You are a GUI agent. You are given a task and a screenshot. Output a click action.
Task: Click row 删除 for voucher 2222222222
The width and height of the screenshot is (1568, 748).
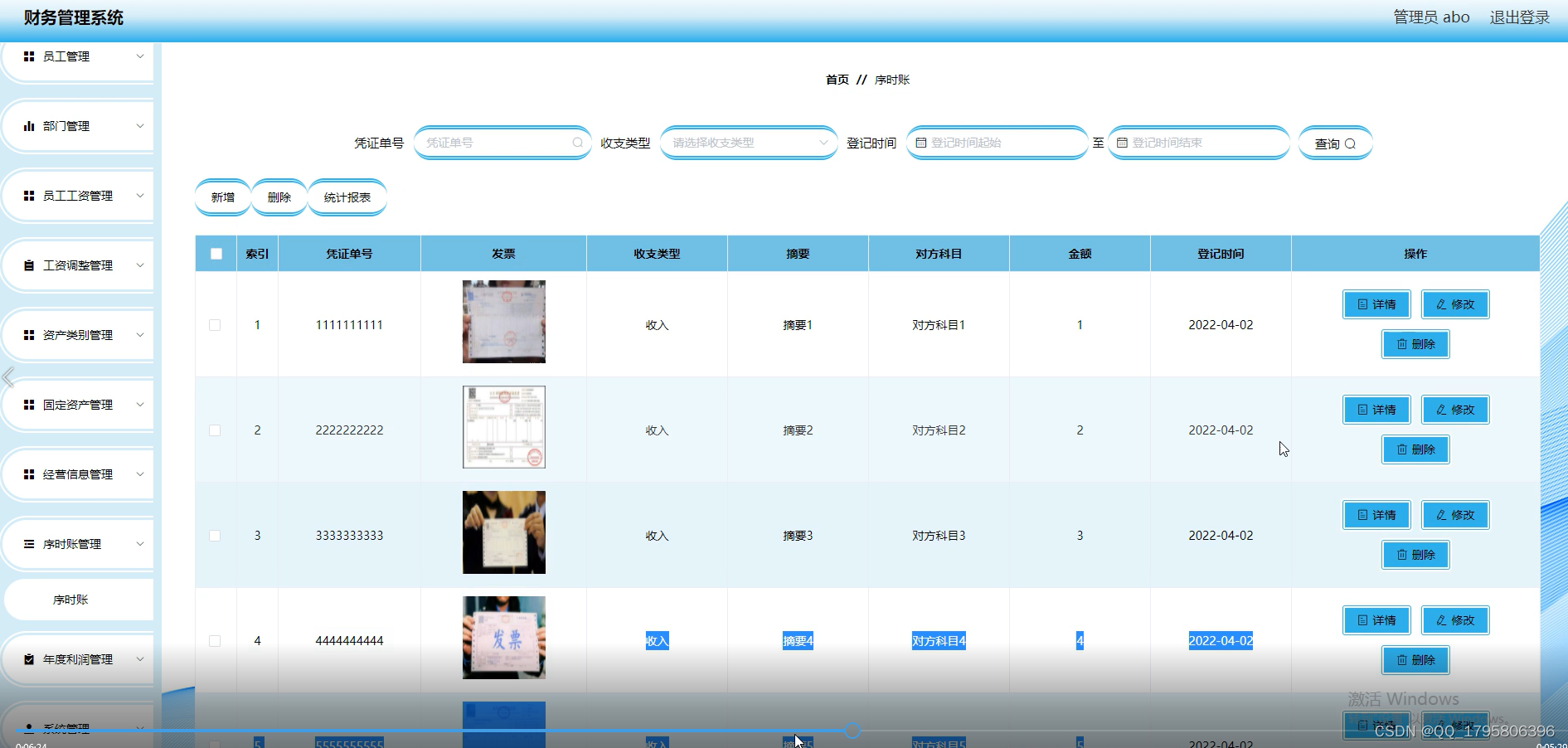click(1415, 449)
